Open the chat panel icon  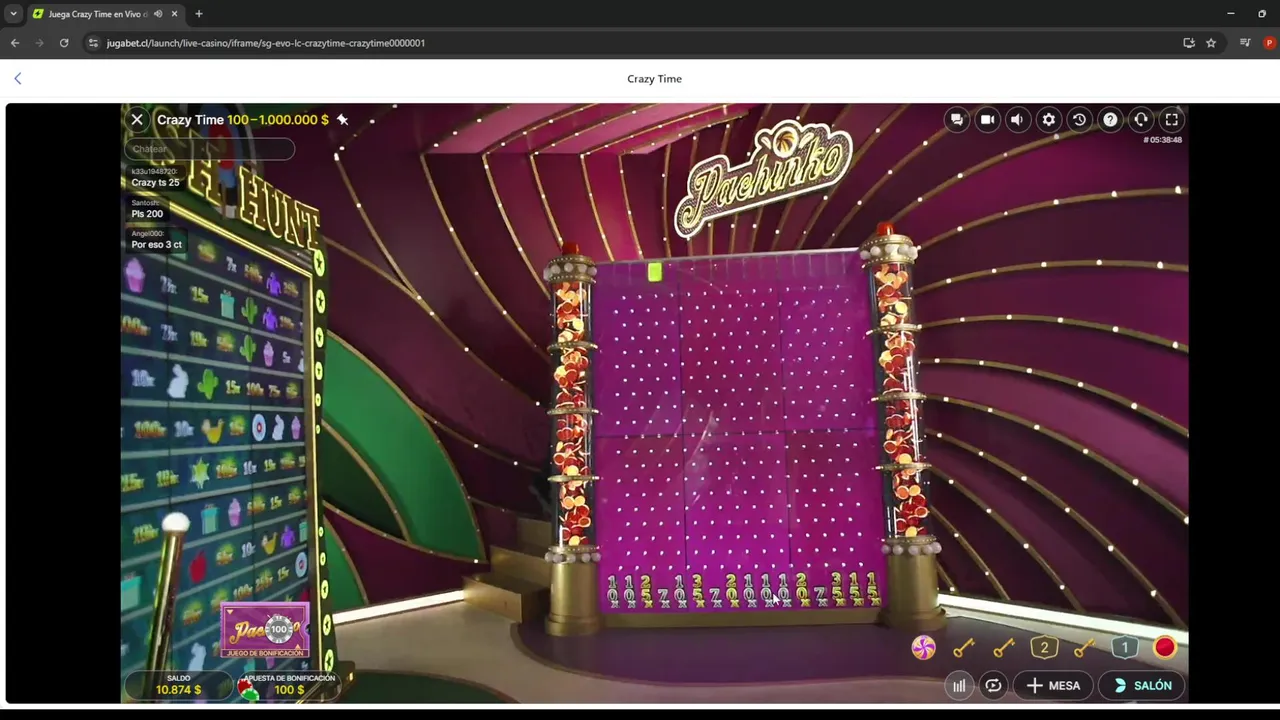coord(957,119)
